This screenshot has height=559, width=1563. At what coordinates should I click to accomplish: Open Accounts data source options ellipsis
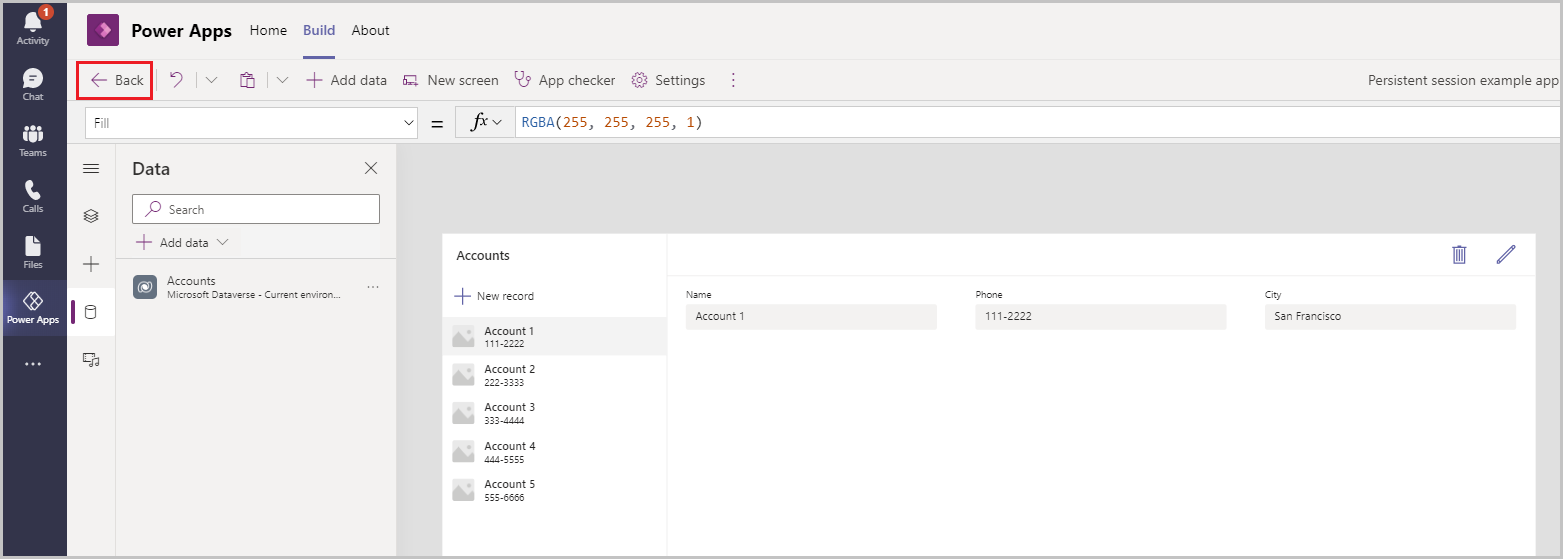click(373, 287)
